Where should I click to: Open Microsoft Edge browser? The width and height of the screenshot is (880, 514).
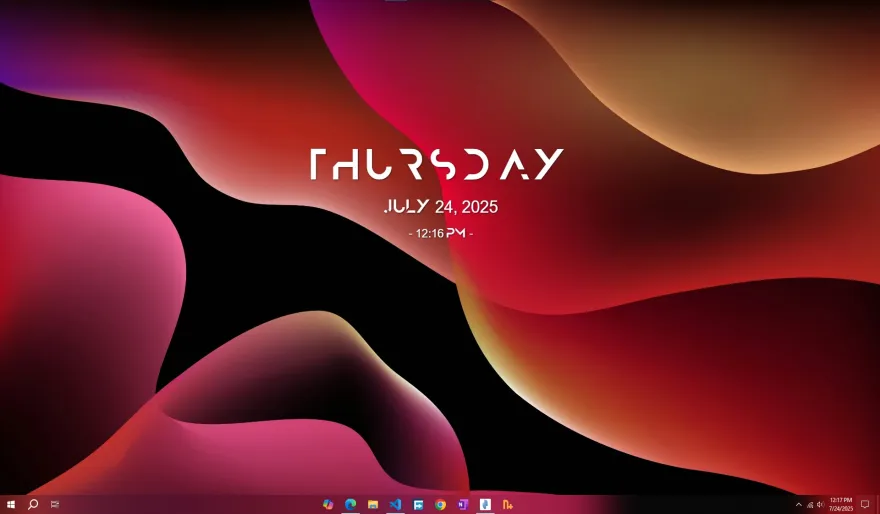pyautogui.click(x=350, y=504)
